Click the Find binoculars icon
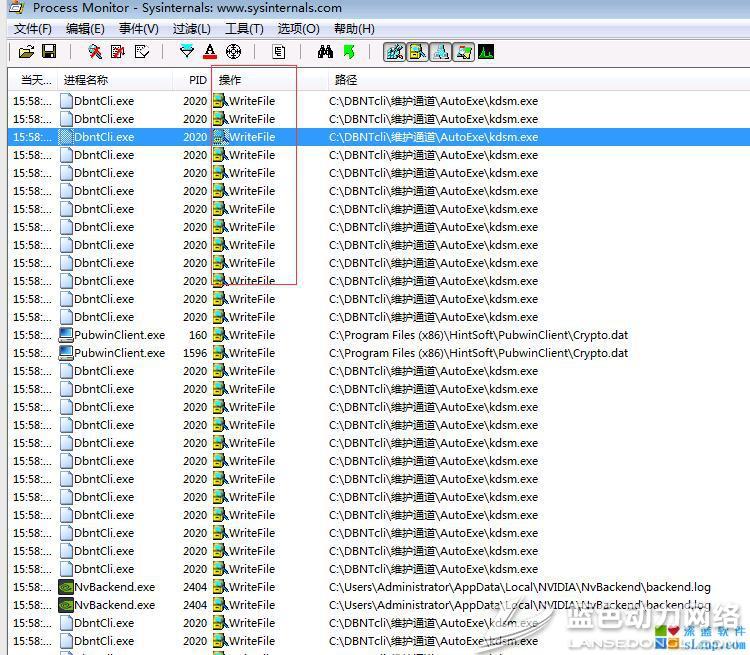Viewport: 750px width, 655px height. 325,52
